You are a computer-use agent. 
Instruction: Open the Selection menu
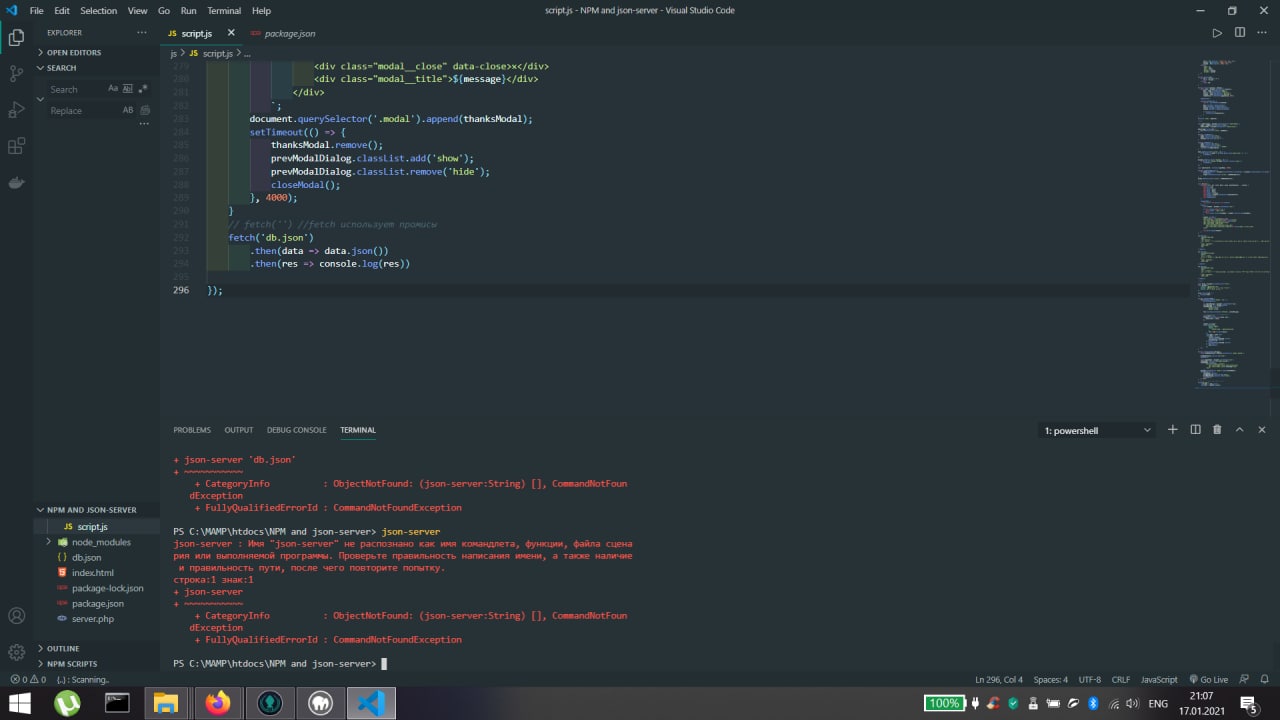point(98,10)
